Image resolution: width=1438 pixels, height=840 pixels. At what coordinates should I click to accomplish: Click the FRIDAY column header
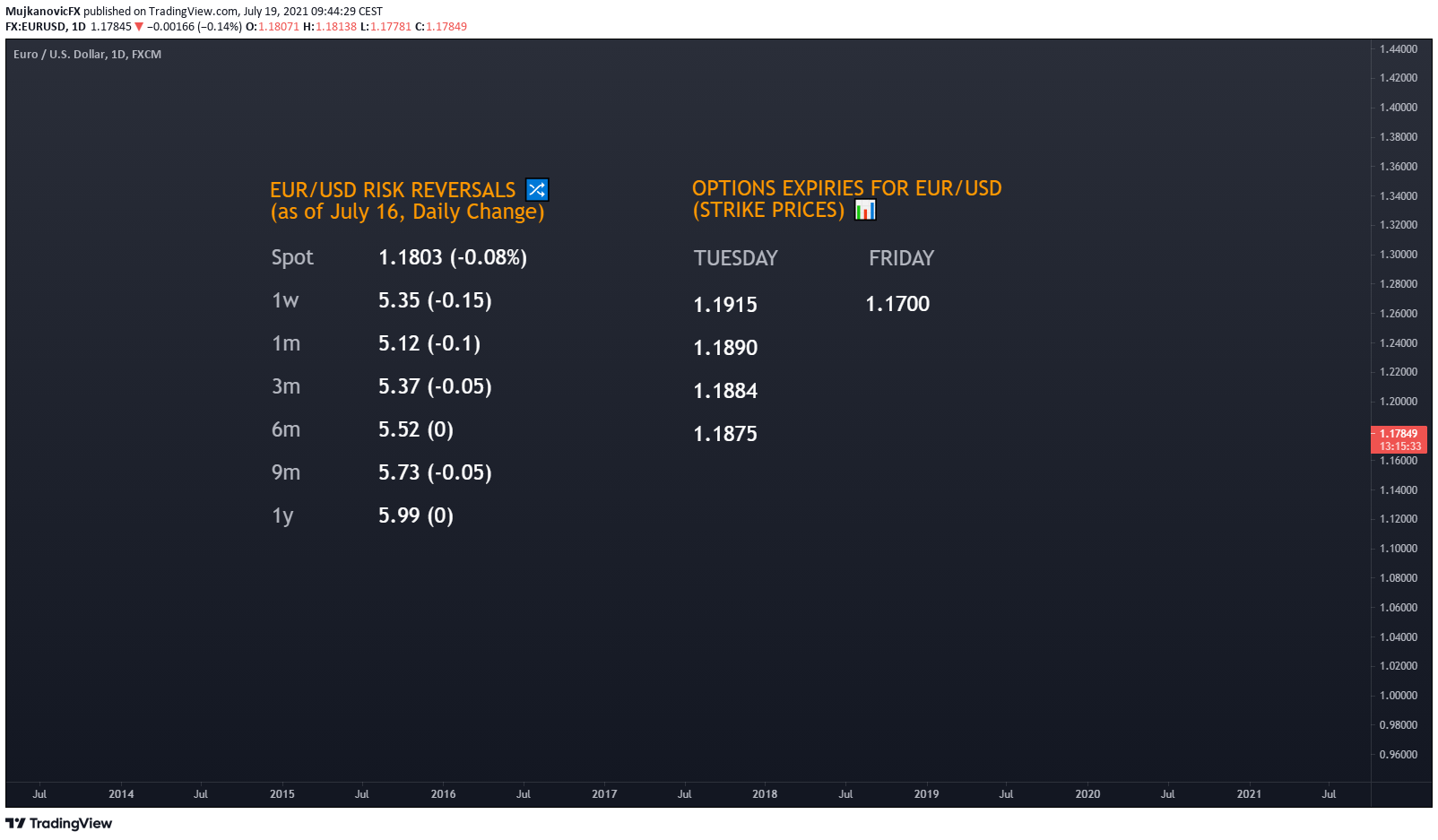[x=901, y=258]
